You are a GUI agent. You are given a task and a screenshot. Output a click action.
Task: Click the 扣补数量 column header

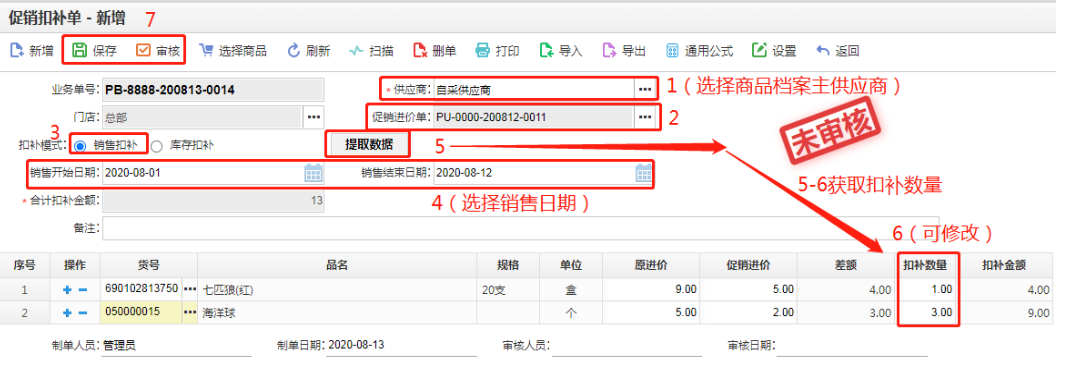click(x=928, y=266)
